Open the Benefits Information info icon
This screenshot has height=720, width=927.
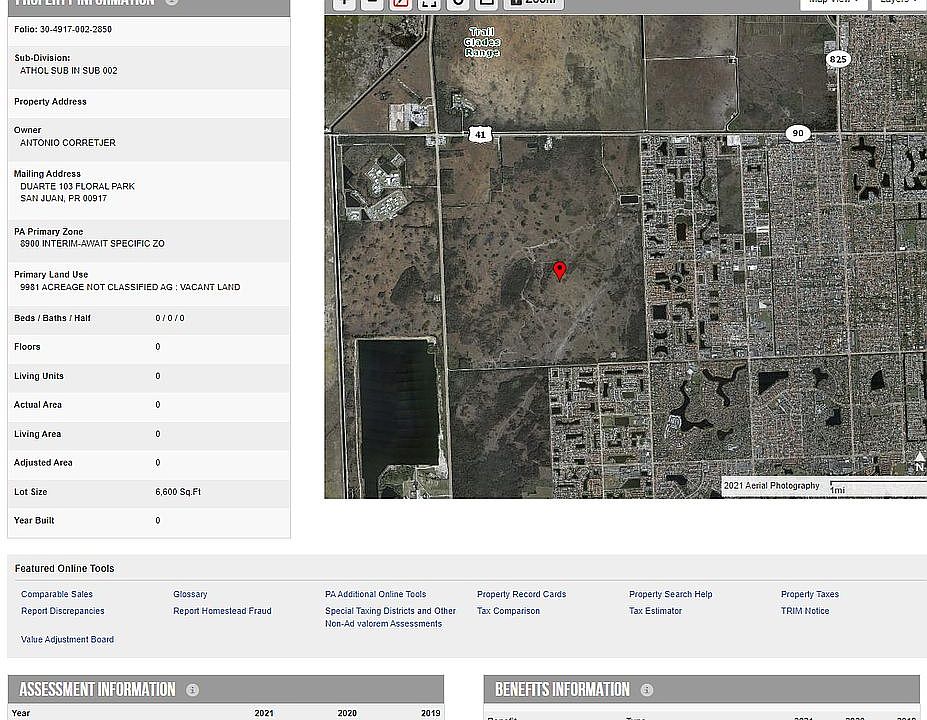point(647,690)
